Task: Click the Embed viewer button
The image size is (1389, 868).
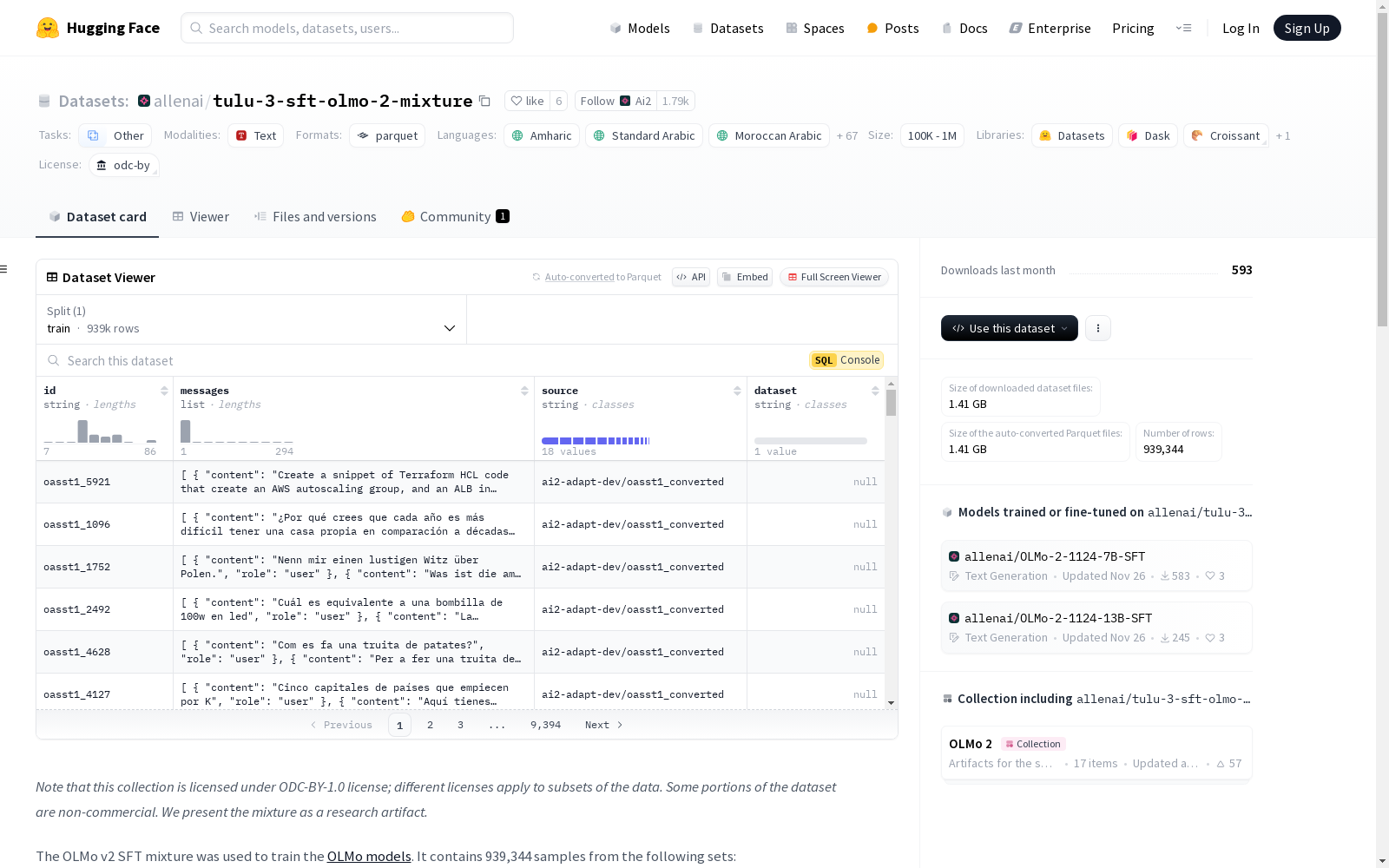Action: (745, 277)
